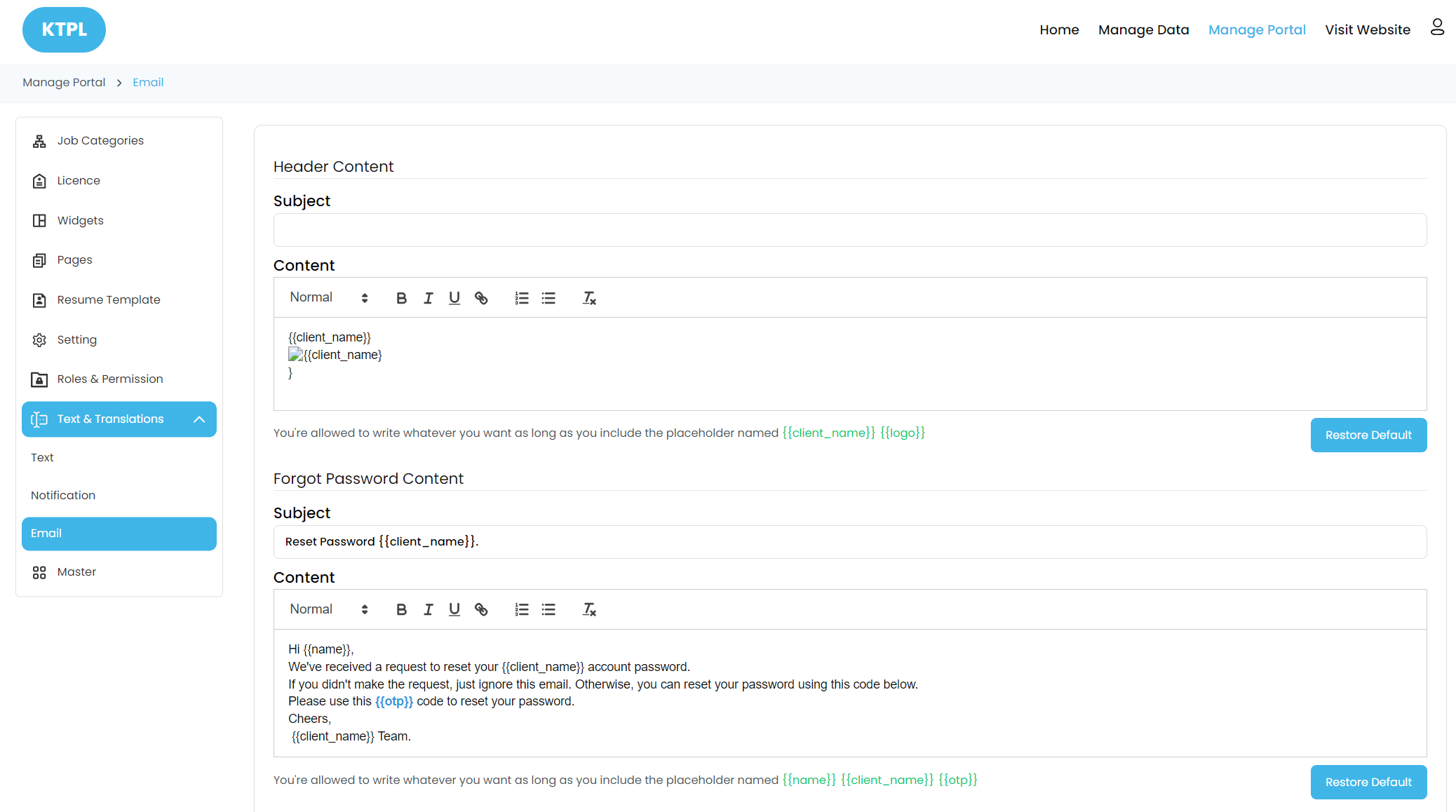Restore Default for Header Content
This screenshot has width=1456, height=812.
click(1368, 435)
